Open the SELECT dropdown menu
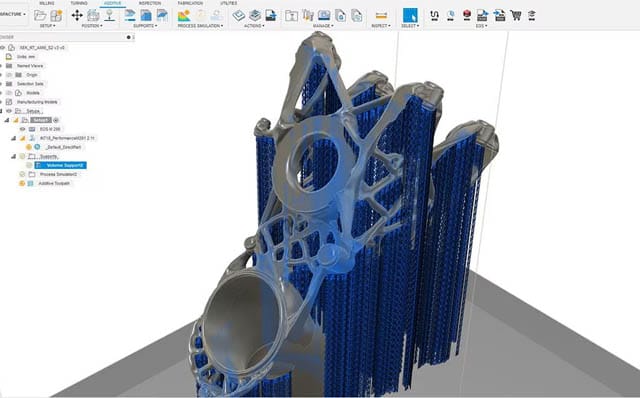 (410, 26)
